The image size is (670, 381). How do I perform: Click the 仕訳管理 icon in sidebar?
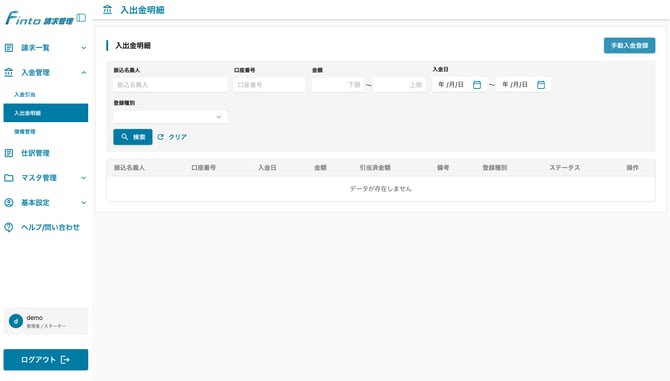[x=9, y=153]
